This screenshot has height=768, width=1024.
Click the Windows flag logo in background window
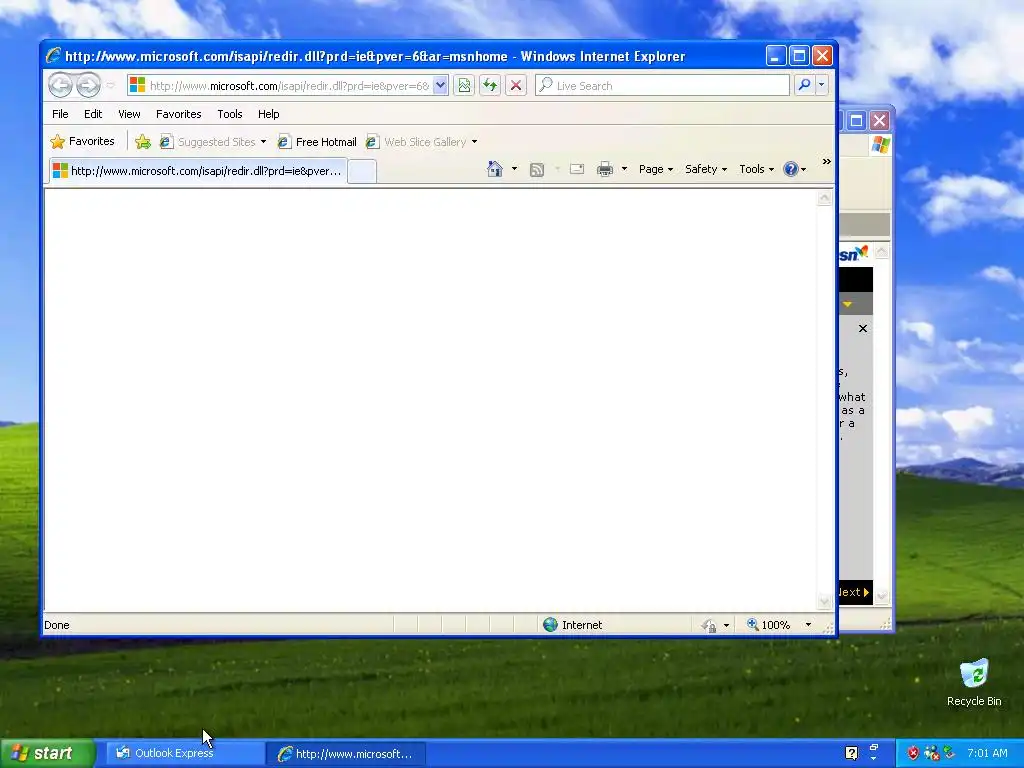[880, 145]
